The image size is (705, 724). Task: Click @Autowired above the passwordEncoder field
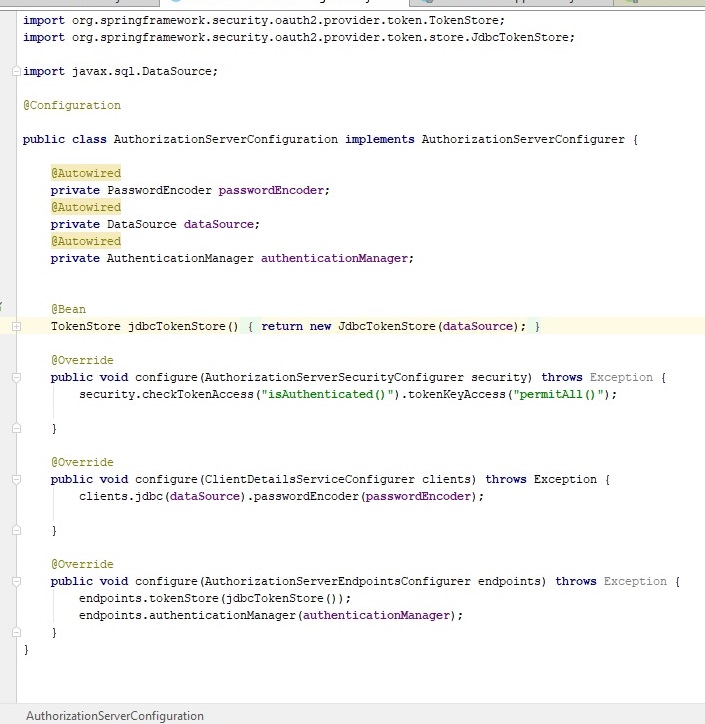[x=86, y=173]
